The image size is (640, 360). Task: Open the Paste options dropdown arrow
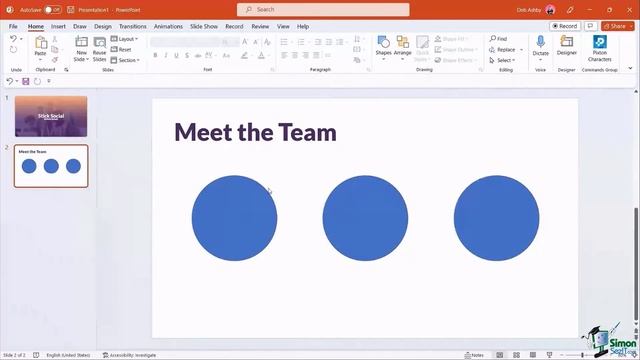[x=40, y=60]
